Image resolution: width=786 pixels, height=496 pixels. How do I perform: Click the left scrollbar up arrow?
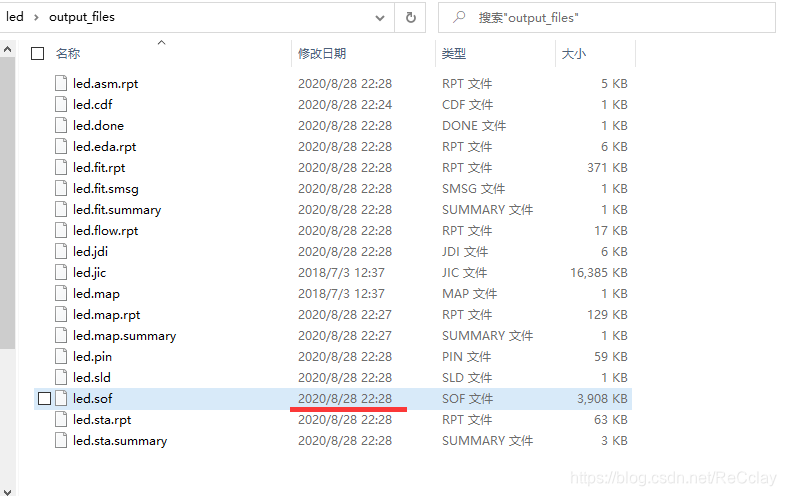(x=7, y=49)
